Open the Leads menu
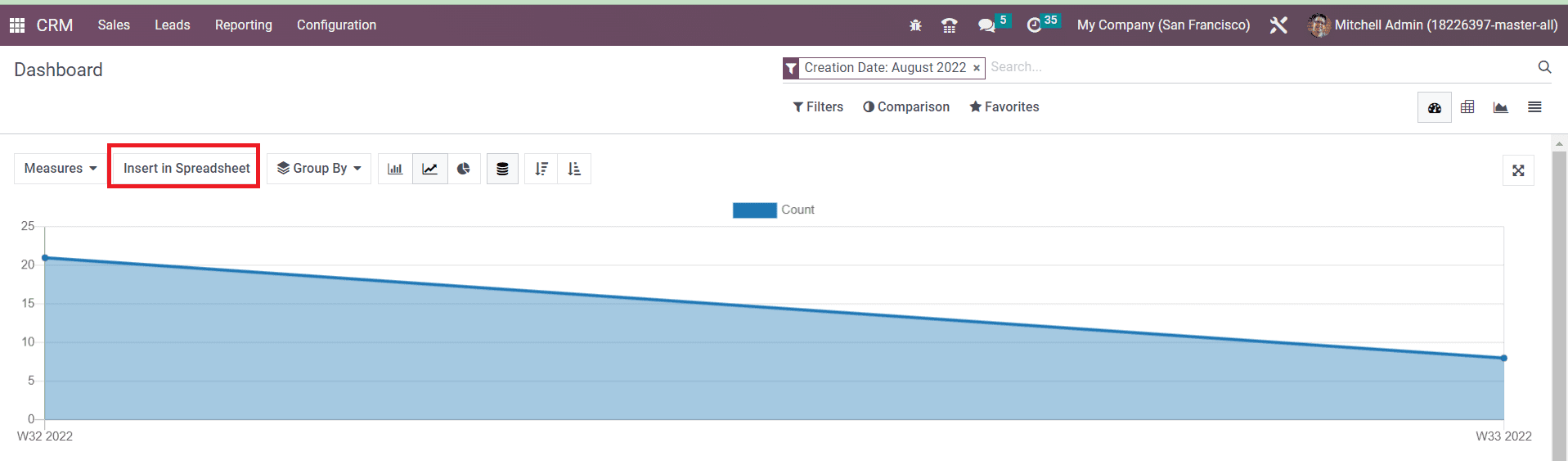The height and width of the screenshot is (461, 1568). [x=173, y=25]
